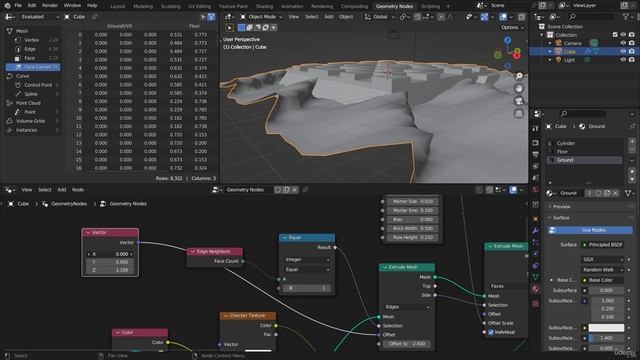Image resolution: width=640 pixels, height=360 pixels.
Task: Click the Light object icon in outliner
Action: (x=559, y=60)
